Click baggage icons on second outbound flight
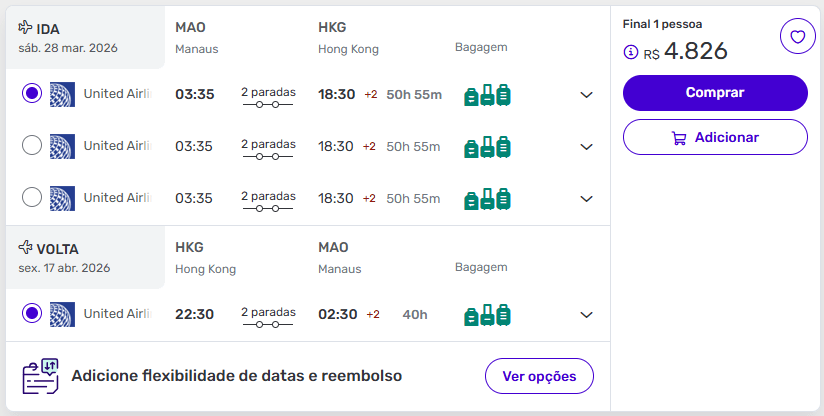This screenshot has height=416, width=824. [487, 147]
